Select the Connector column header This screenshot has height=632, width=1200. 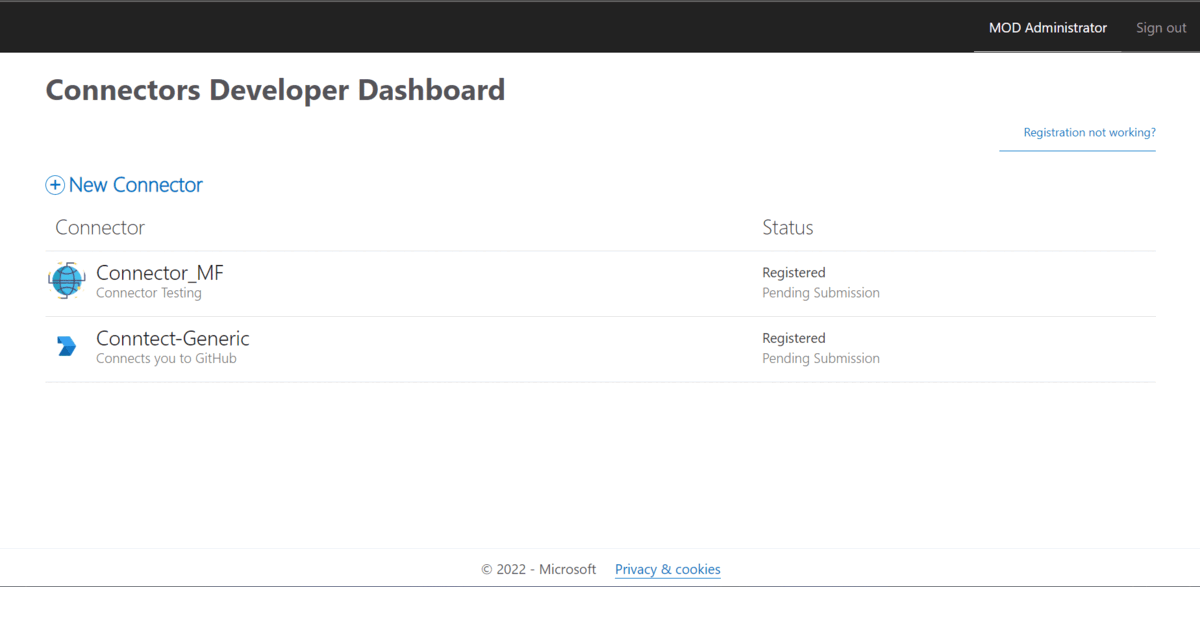[100, 228]
